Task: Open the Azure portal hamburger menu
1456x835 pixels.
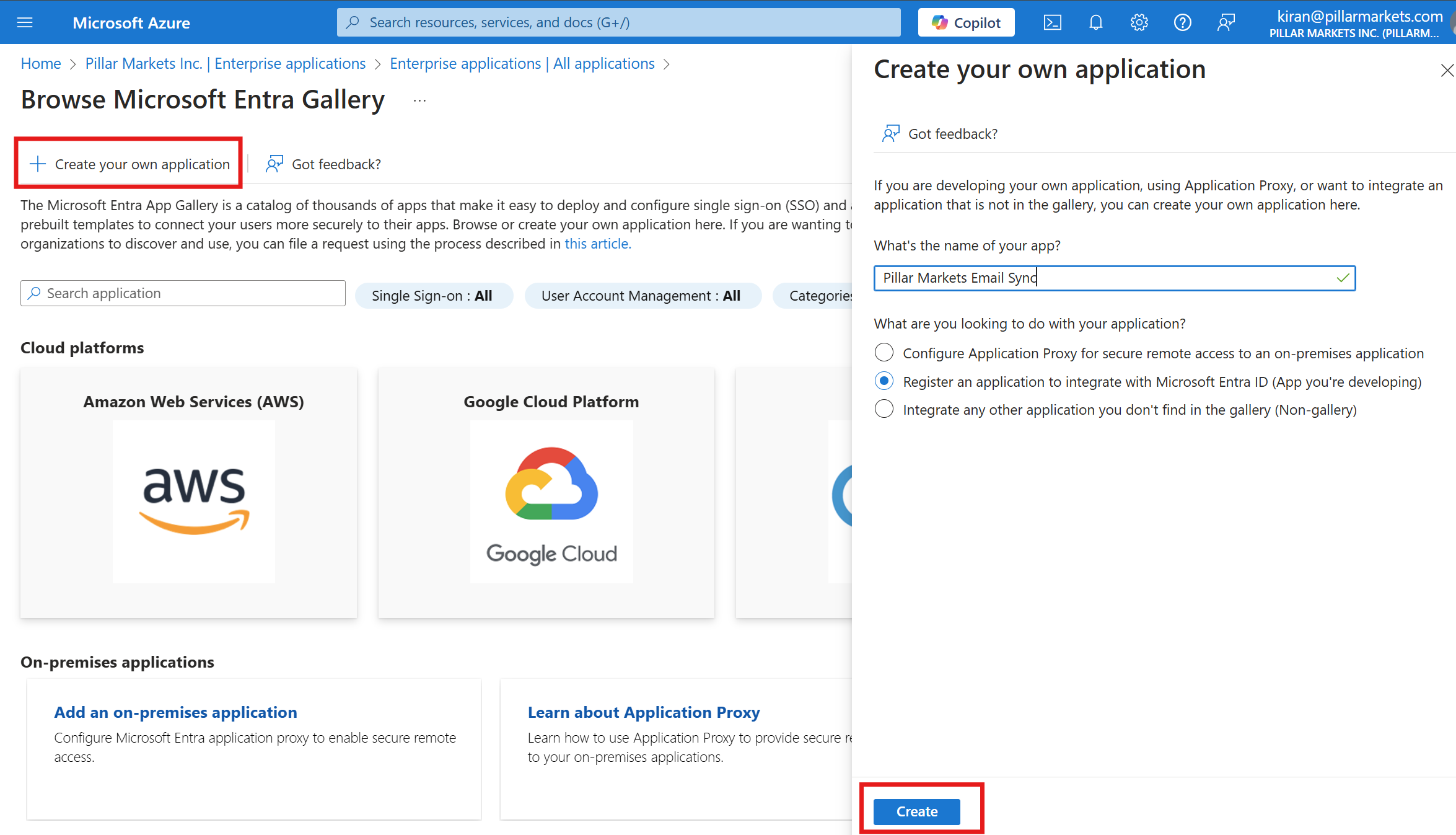Action: point(25,22)
